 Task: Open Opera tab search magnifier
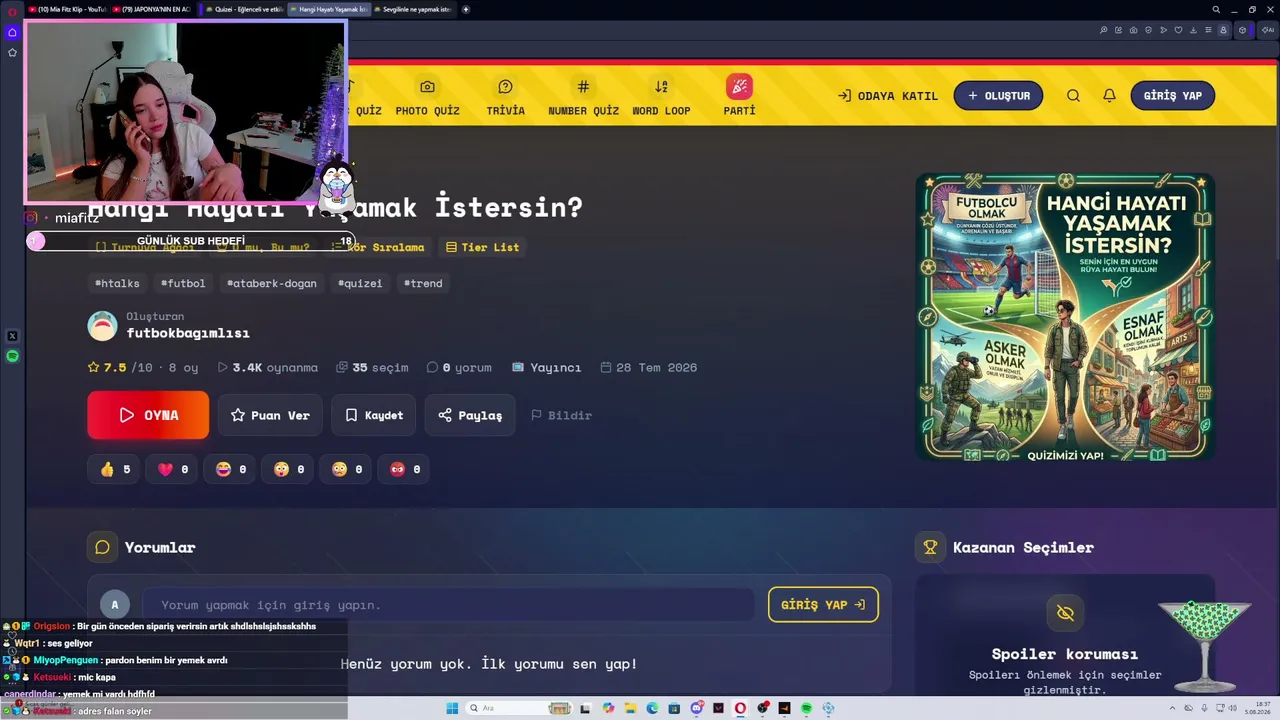[x=1216, y=9]
